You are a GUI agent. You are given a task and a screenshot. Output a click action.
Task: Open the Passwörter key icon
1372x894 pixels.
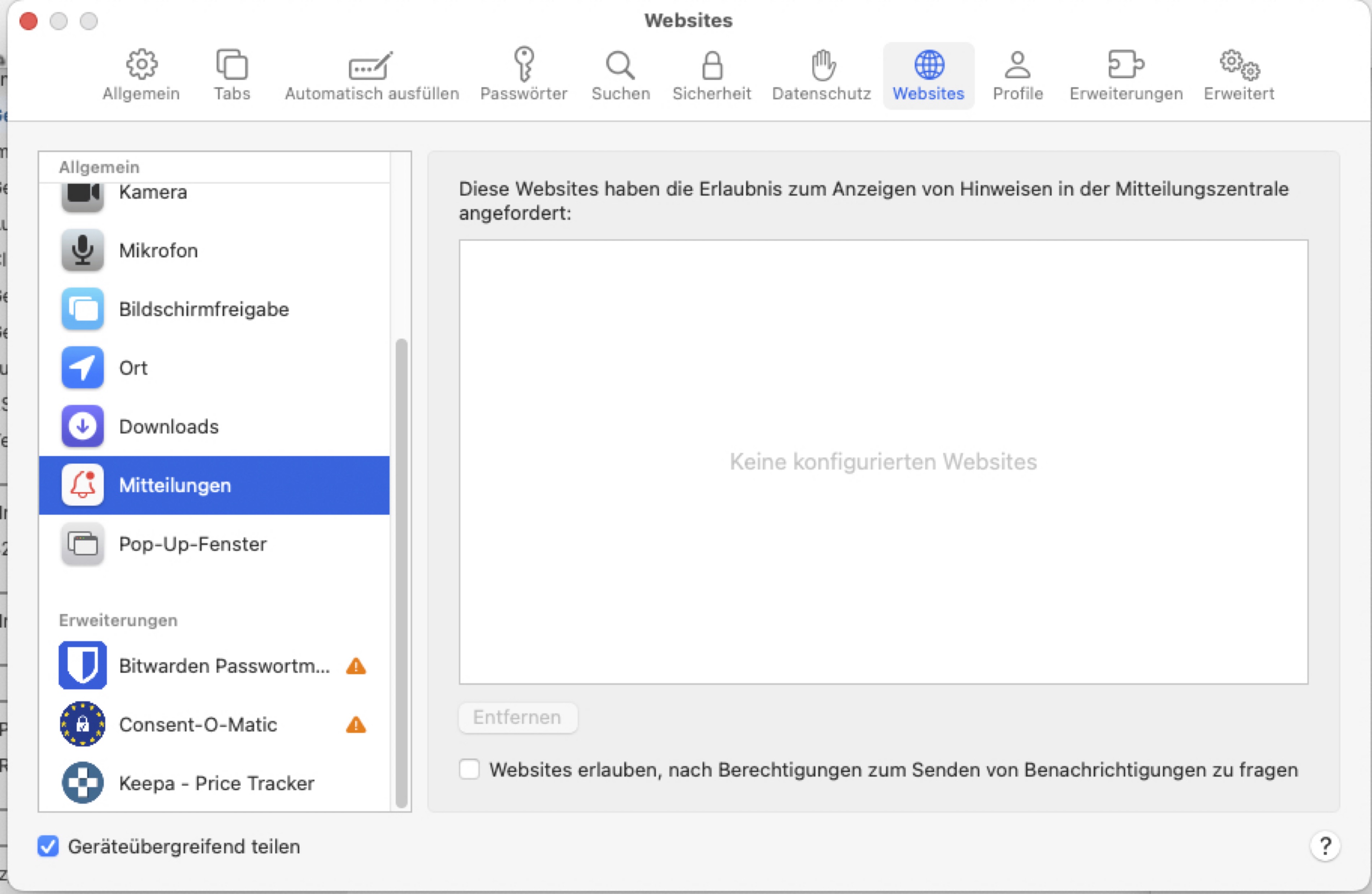[524, 64]
